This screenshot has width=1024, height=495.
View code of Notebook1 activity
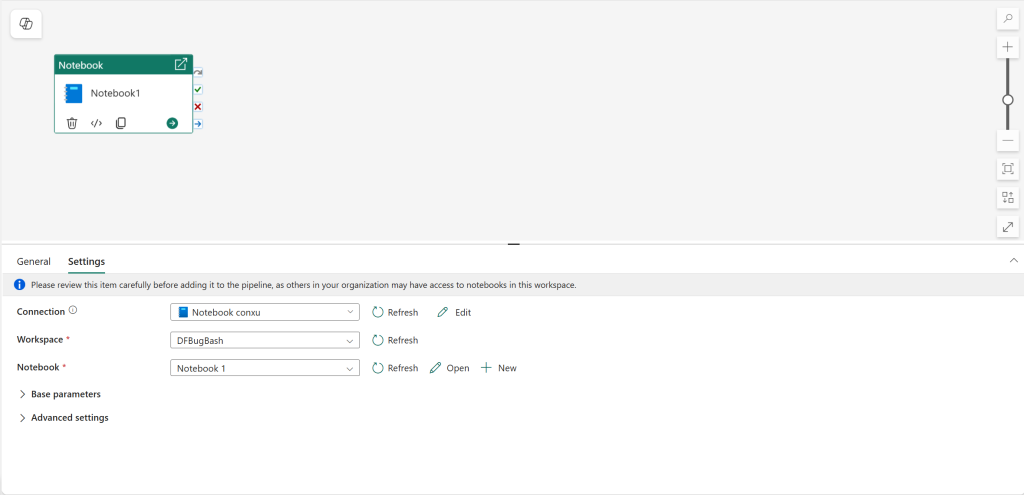tap(96, 123)
